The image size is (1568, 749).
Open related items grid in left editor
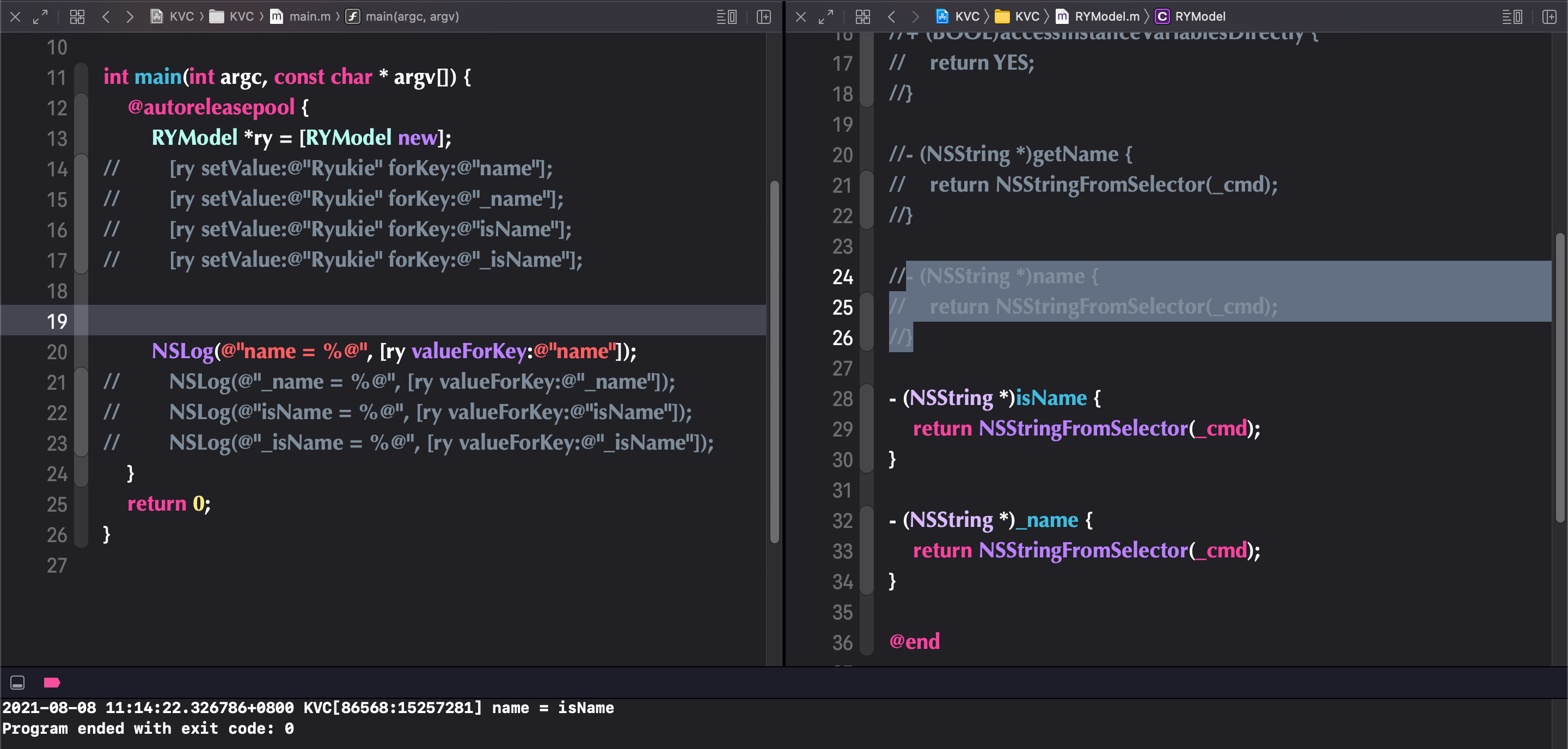[77, 17]
